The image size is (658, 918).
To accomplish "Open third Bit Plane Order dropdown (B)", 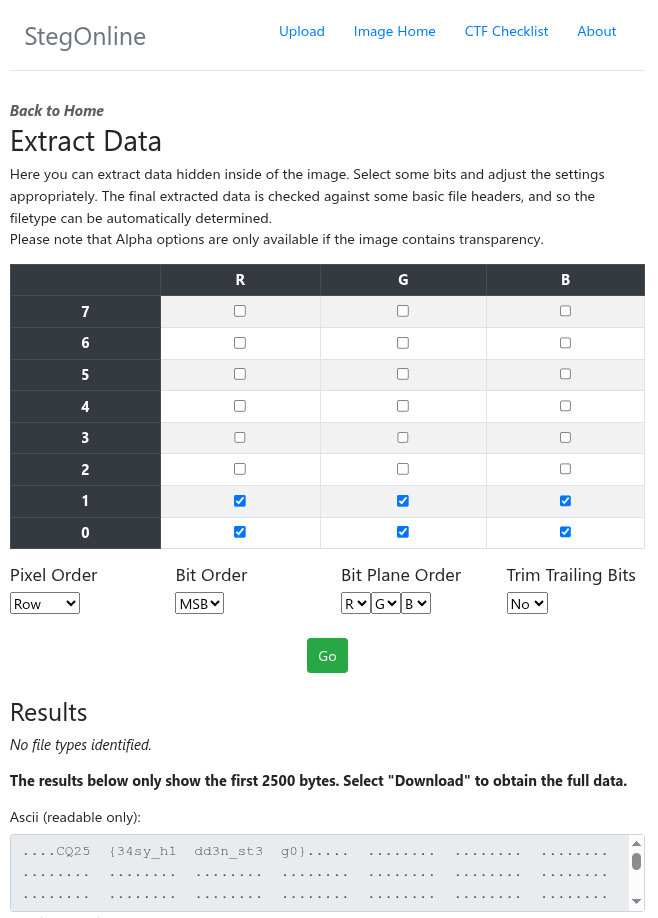I will (x=416, y=604).
